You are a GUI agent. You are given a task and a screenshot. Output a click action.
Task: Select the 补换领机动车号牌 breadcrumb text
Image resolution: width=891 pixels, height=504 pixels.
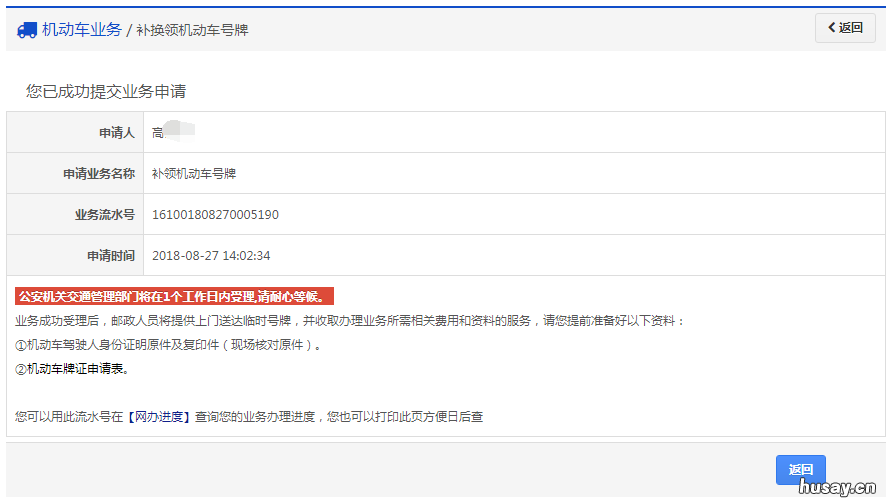tap(192, 30)
